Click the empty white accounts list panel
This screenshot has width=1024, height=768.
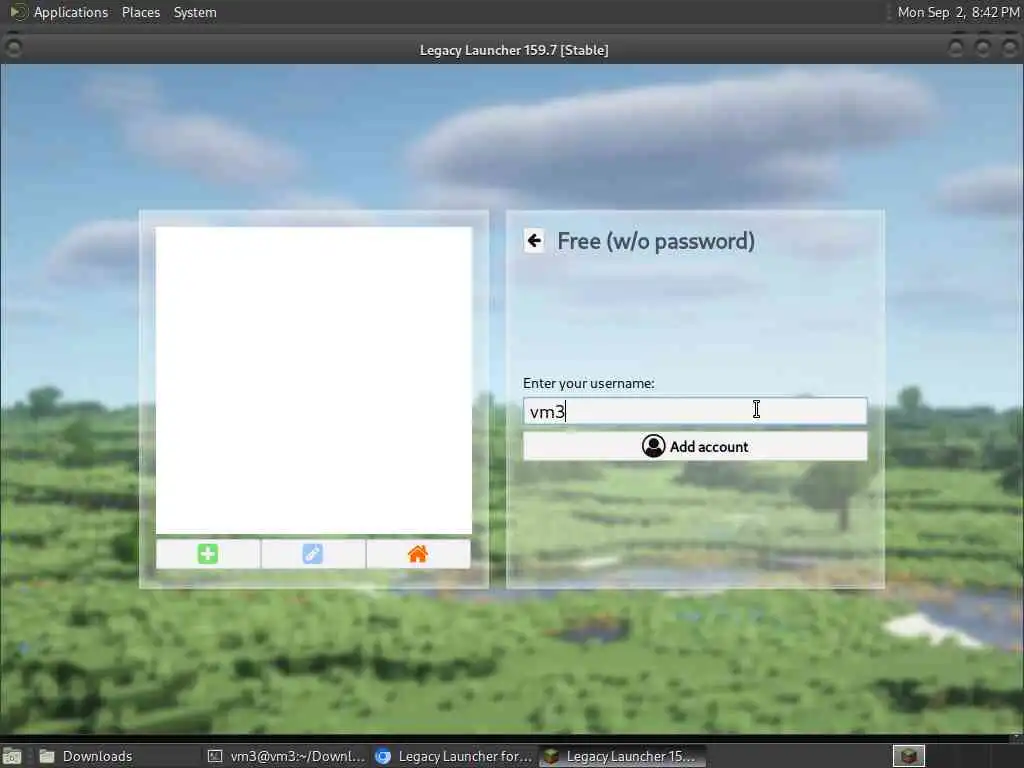click(313, 380)
